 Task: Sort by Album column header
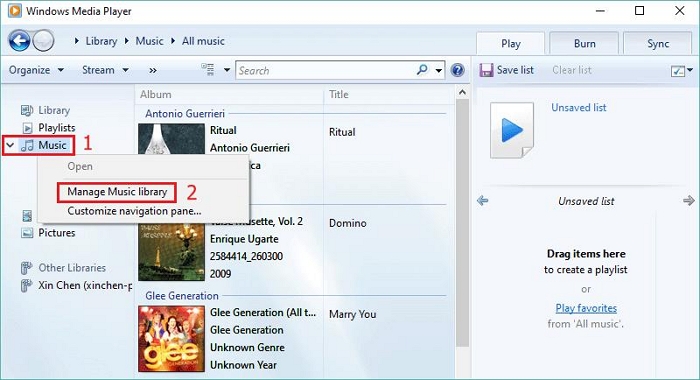coord(156,95)
